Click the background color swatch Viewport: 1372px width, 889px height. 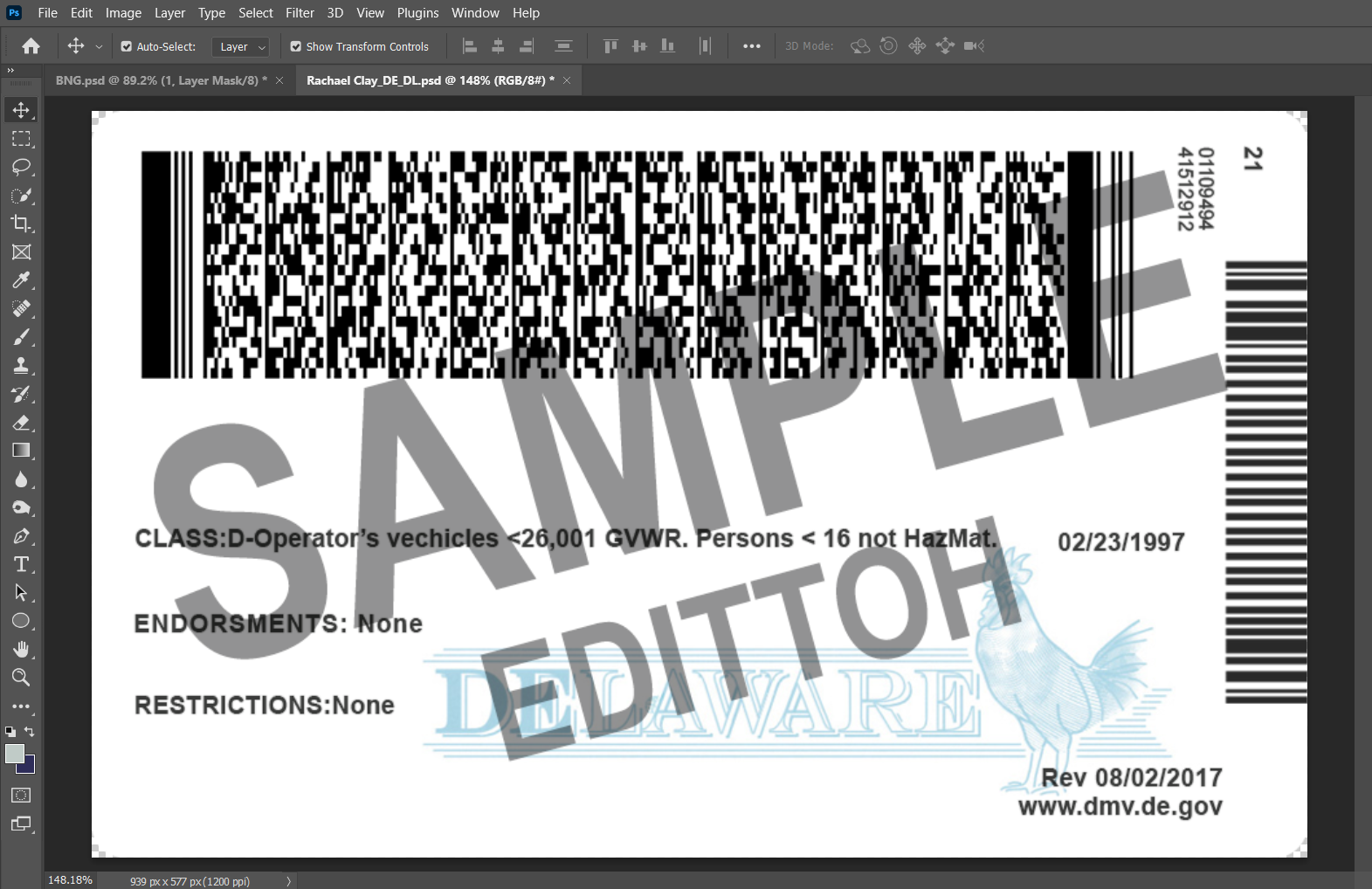click(x=29, y=766)
